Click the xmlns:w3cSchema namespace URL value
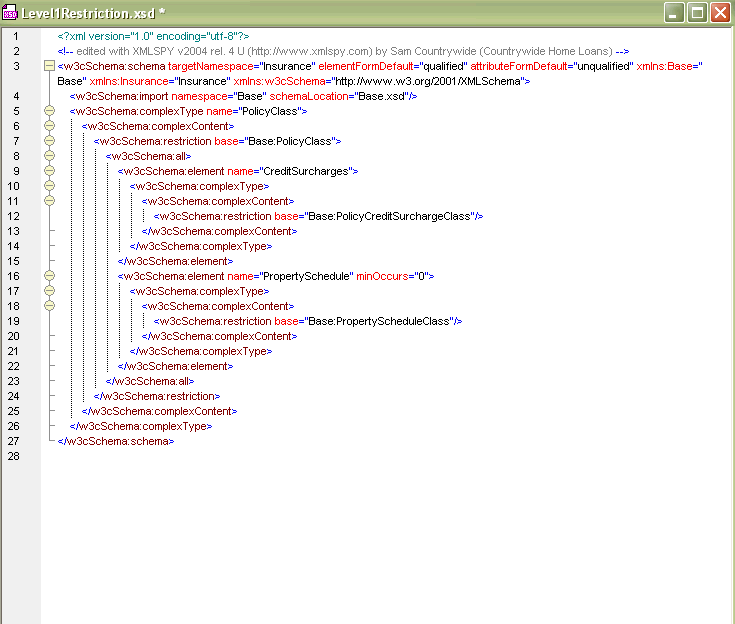 pos(431,81)
